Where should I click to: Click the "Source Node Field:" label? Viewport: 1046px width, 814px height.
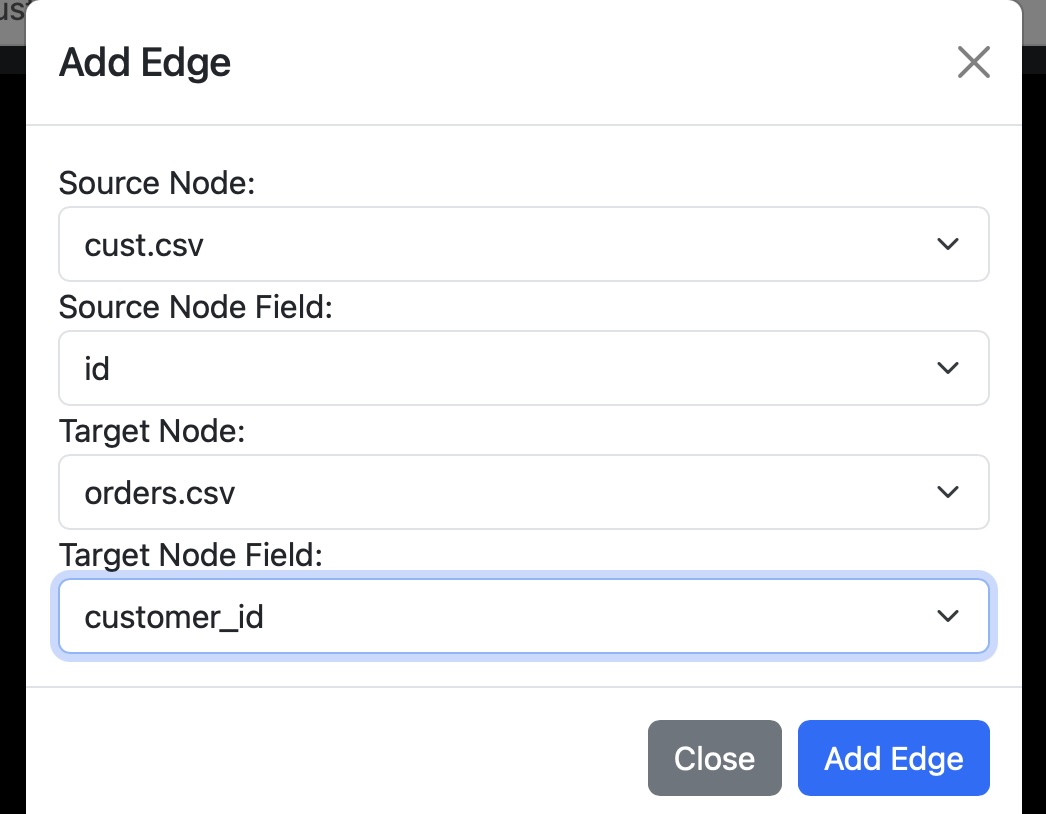195,307
